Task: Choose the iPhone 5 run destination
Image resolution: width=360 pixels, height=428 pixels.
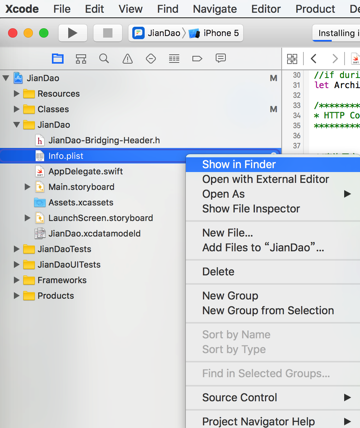Action: pos(214,33)
